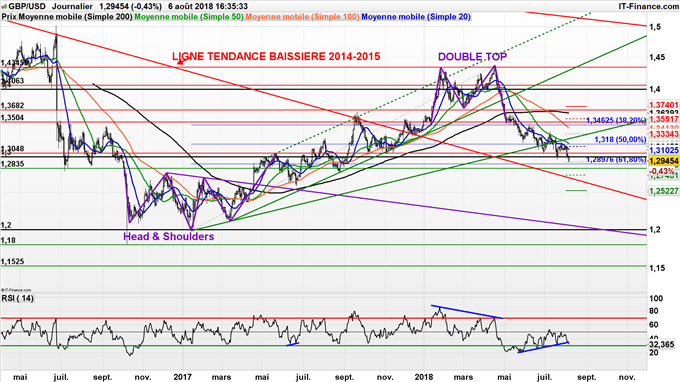680x382 pixels.
Task: Click the Head & Shoulders annotation
Action: (169, 236)
